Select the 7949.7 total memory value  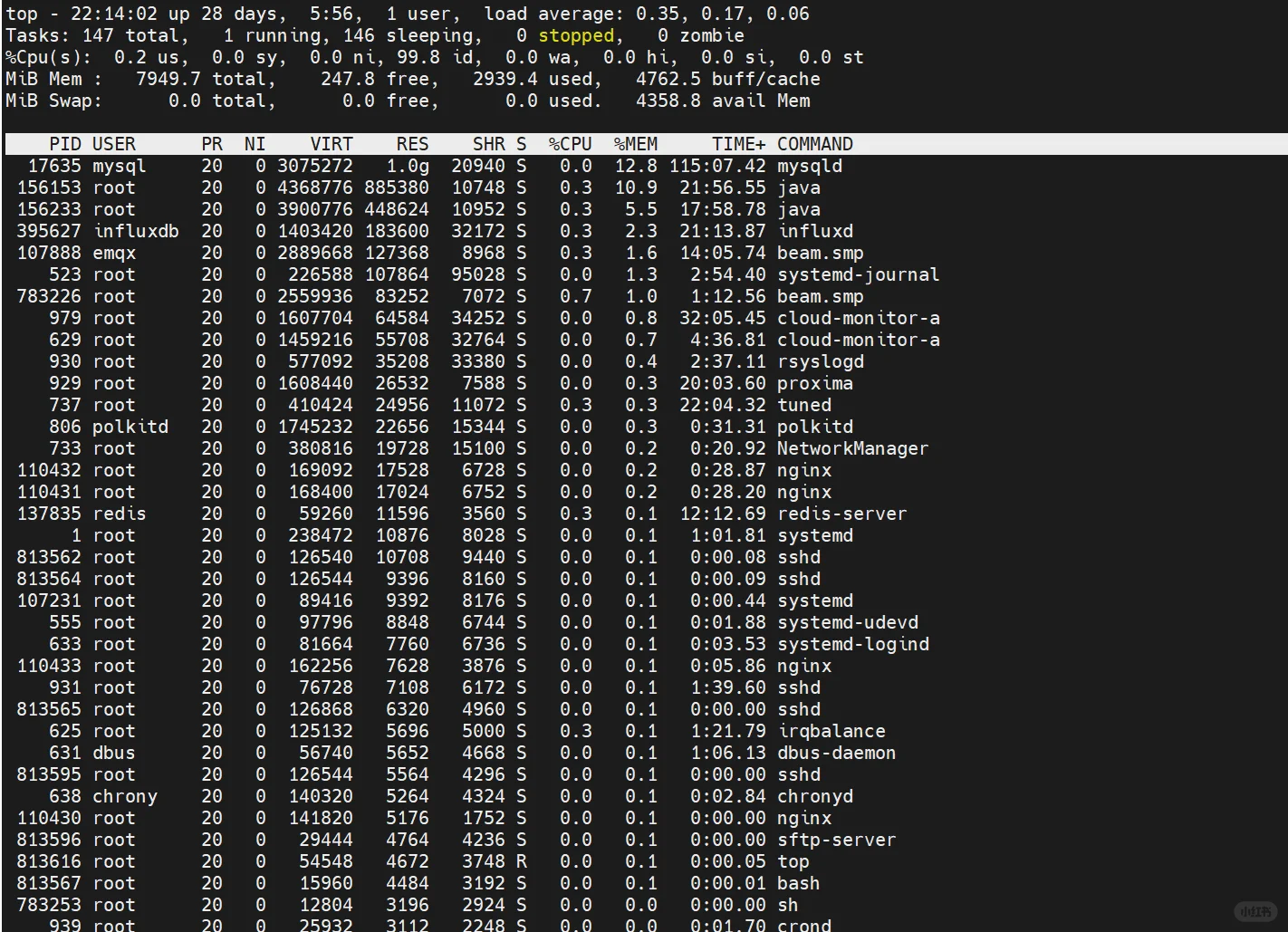click(168, 79)
